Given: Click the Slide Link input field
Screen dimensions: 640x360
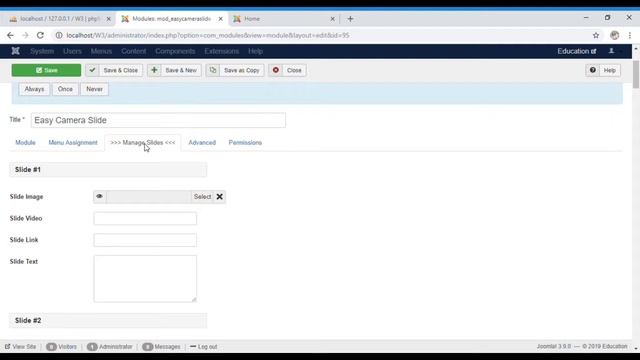Looking at the screenshot, I should click(x=145, y=240).
